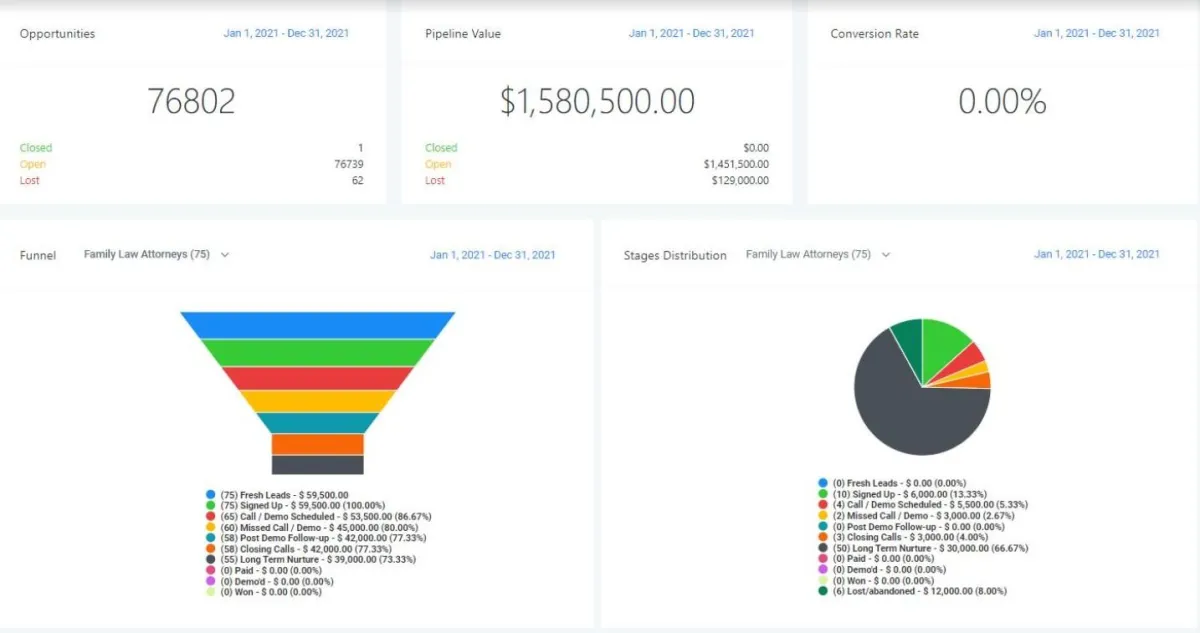Click the Lost label under Pipeline Value
This screenshot has height=633, width=1200.
click(x=435, y=180)
